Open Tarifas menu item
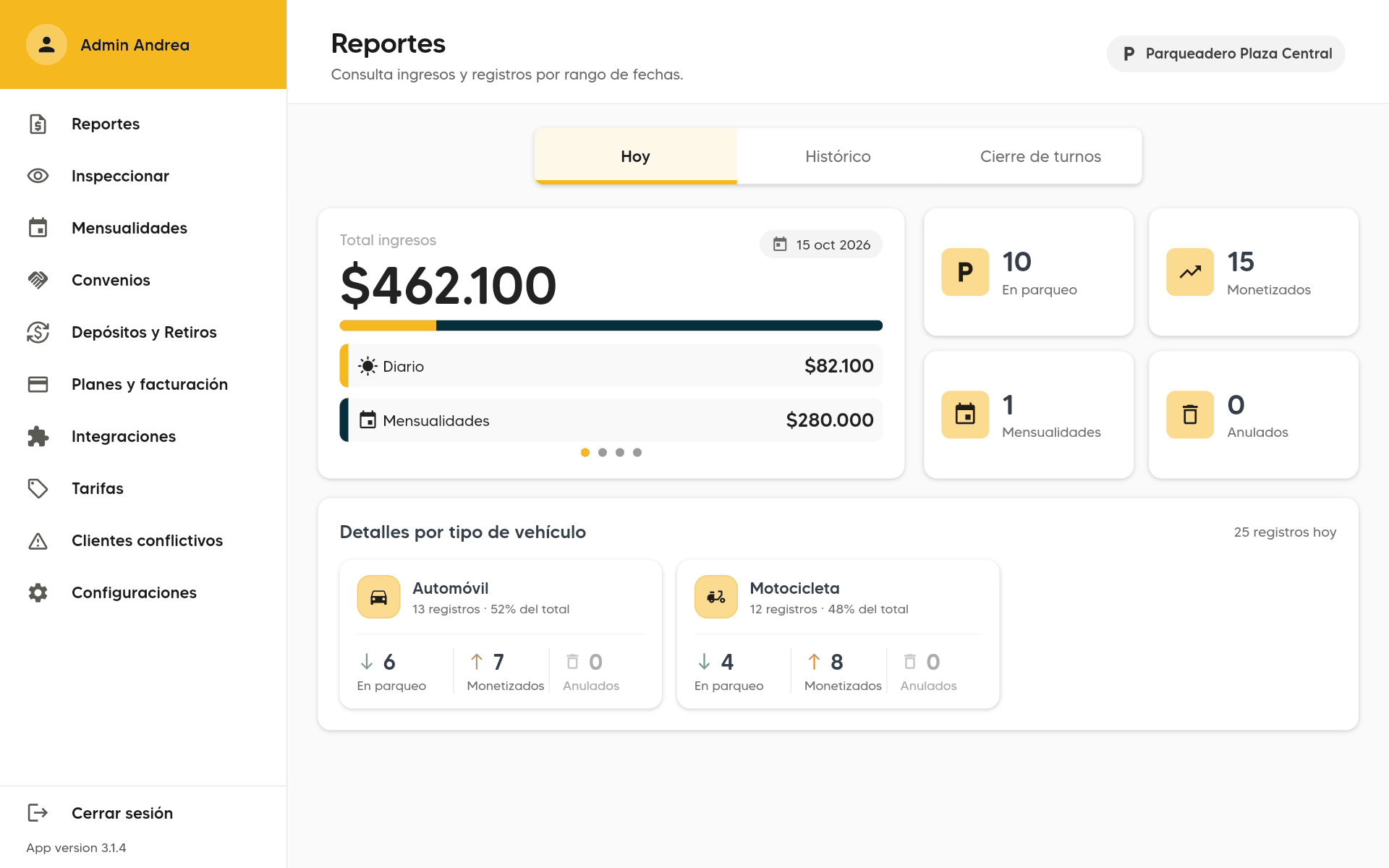 click(x=143, y=488)
